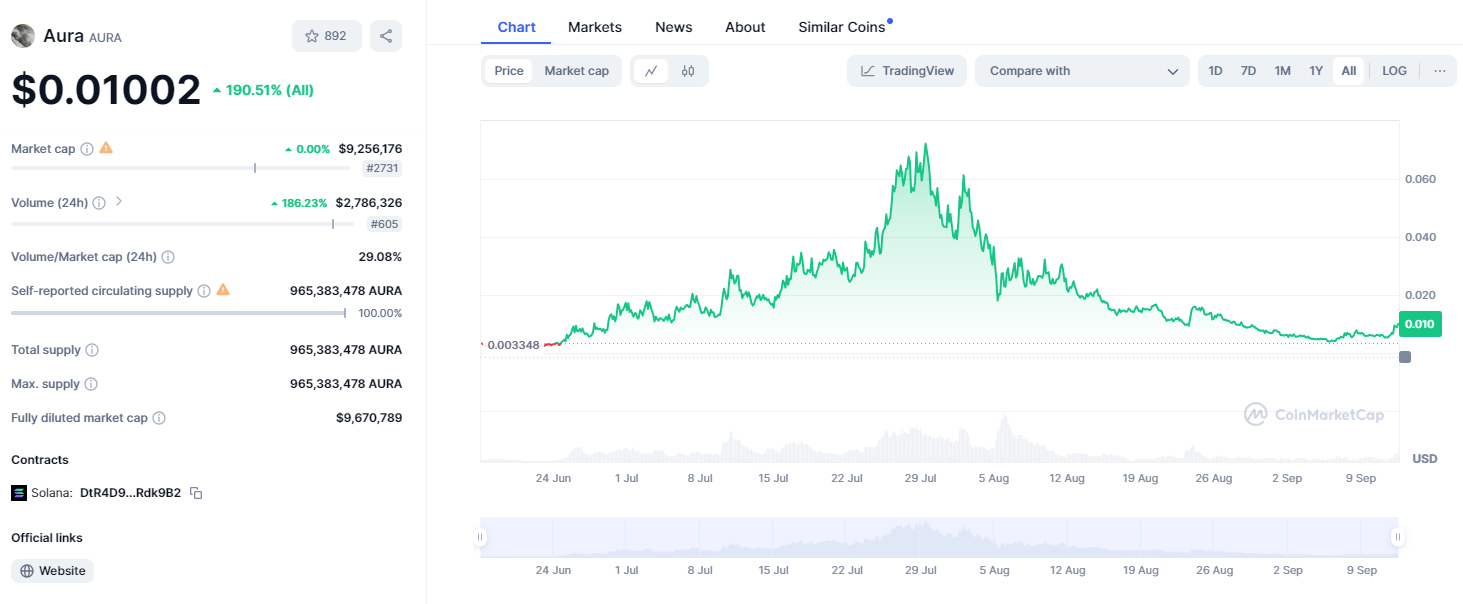Click the 0.003348 starting price label

click(514, 345)
